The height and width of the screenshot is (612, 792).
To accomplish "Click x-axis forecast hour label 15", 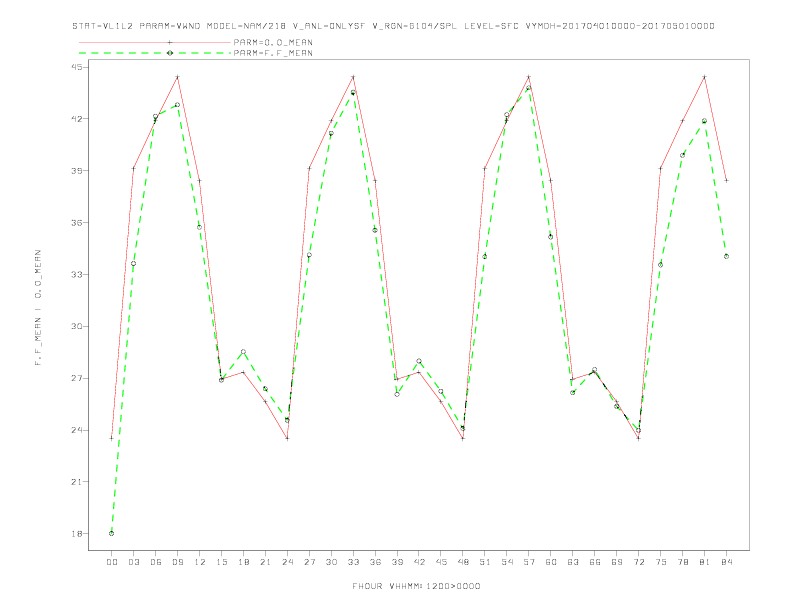I will pyautogui.click(x=221, y=562).
